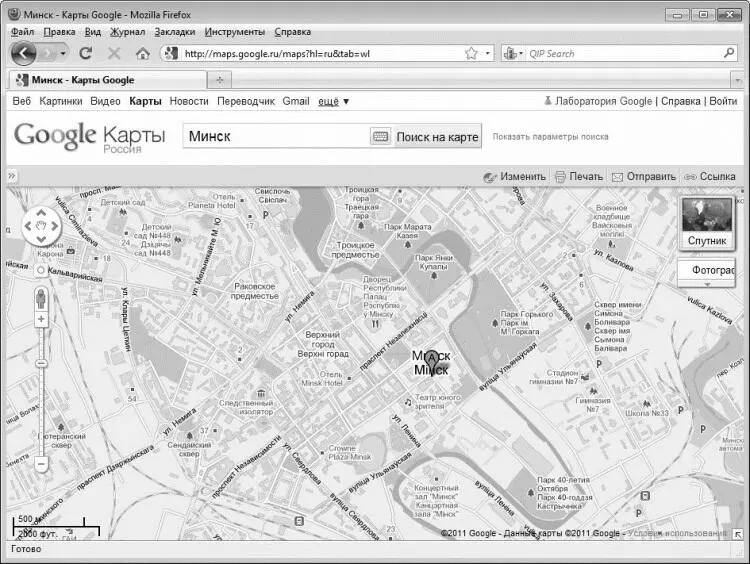Select the Street View pegman icon
Screen dimensions: 750x564
(x=41, y=299)
